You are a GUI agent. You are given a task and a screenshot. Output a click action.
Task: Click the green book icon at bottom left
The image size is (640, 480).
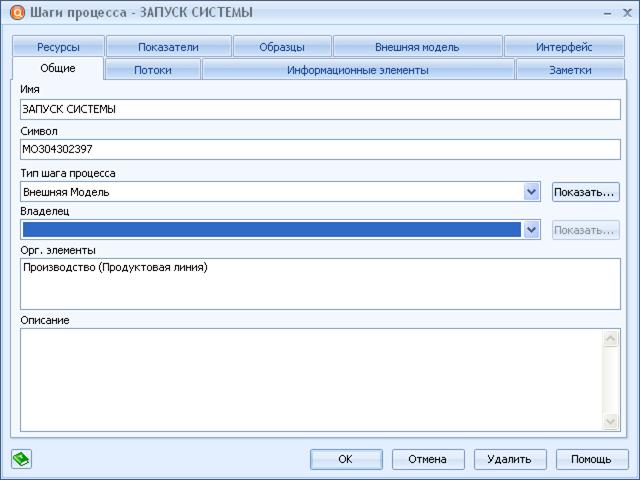pos(21,459)
